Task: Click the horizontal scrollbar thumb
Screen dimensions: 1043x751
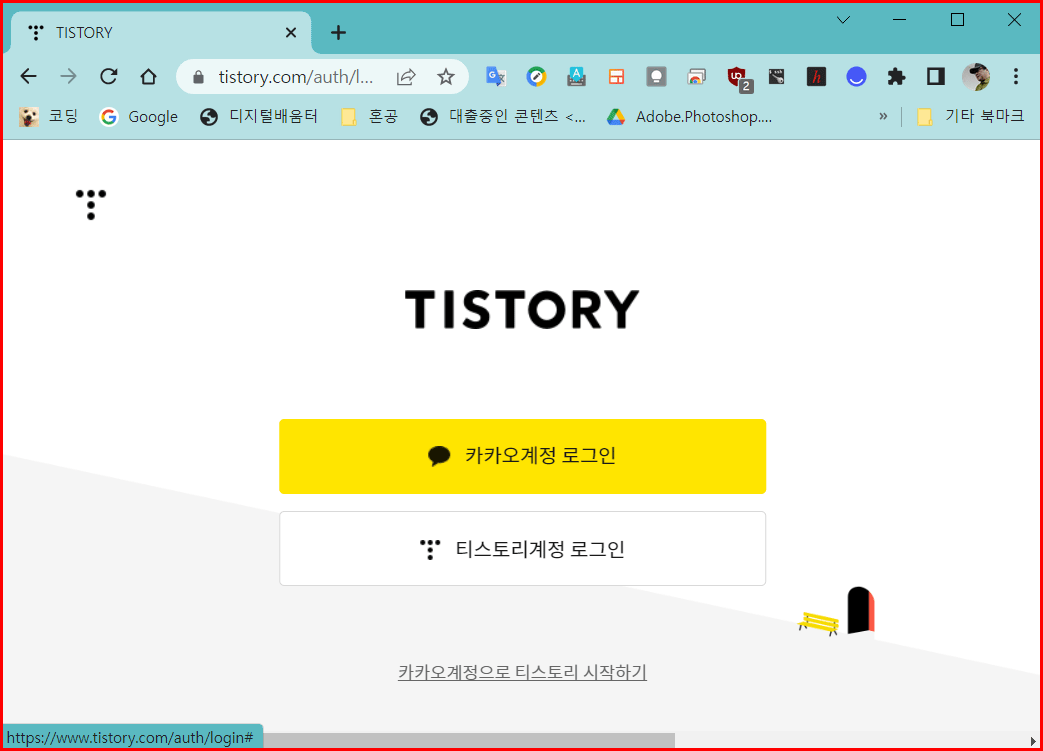Action: 469,740
